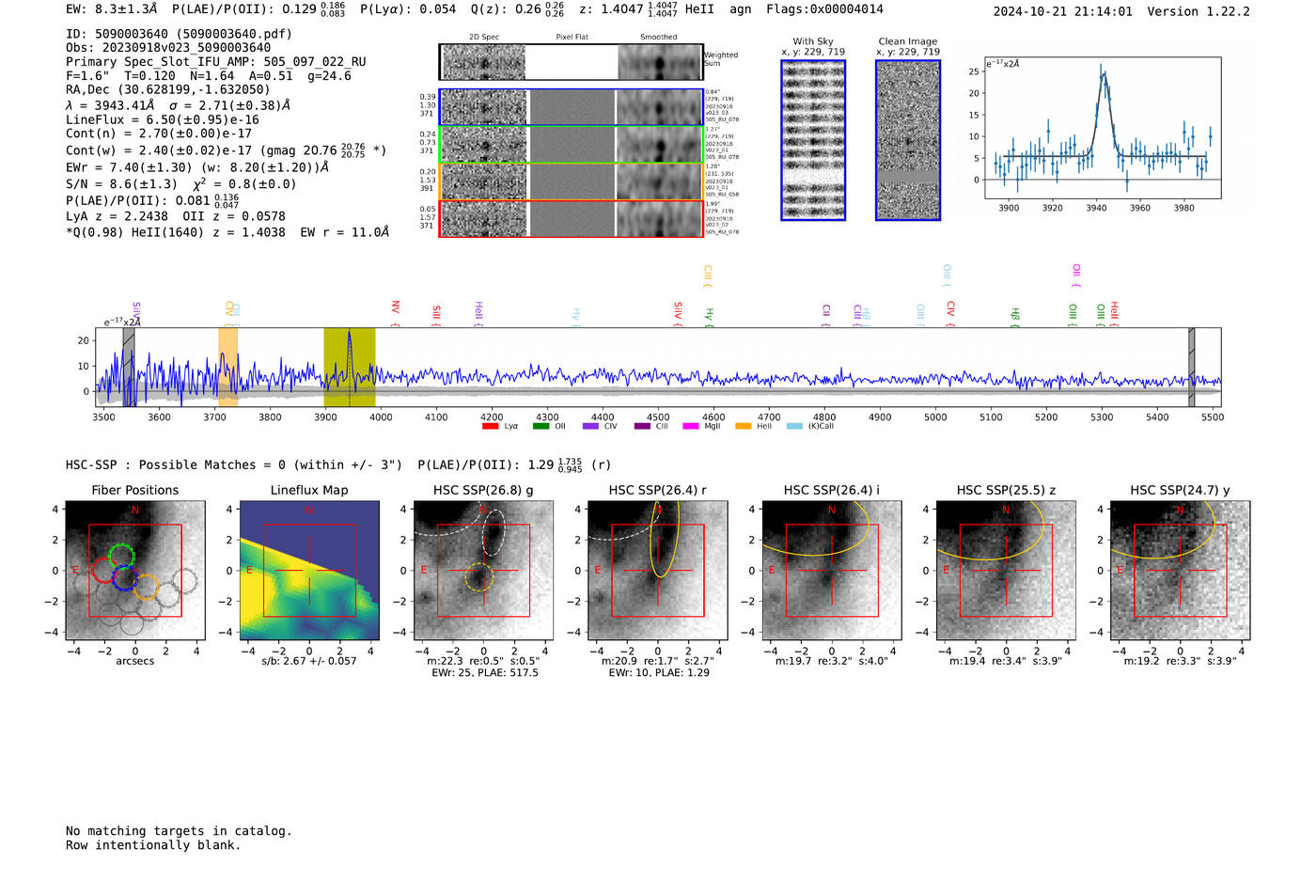Open the HSC SSP(25.5) z image
Viewport: 1316px width, 896px height.
point(1006,571)
